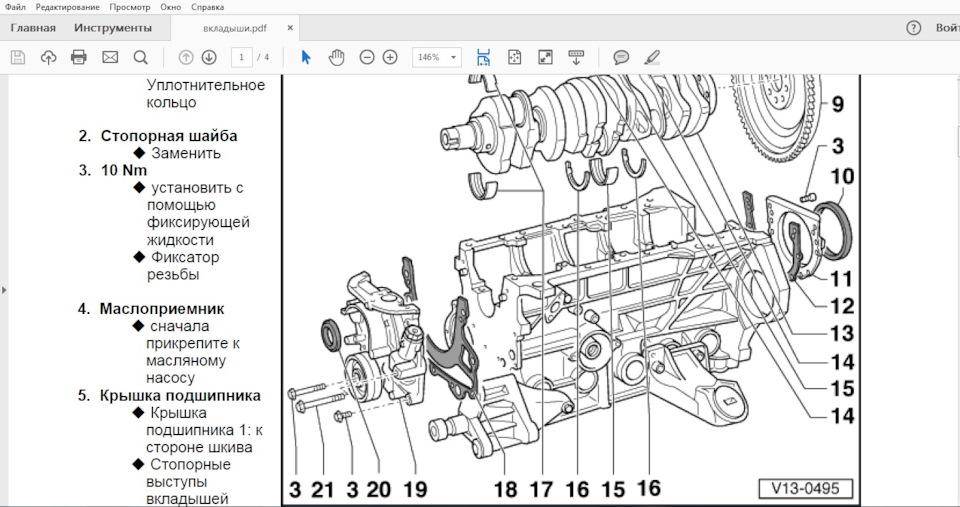The image size is (960, 507).
Task: Click the figure label V13-0495
Action: tap(804, 489)
